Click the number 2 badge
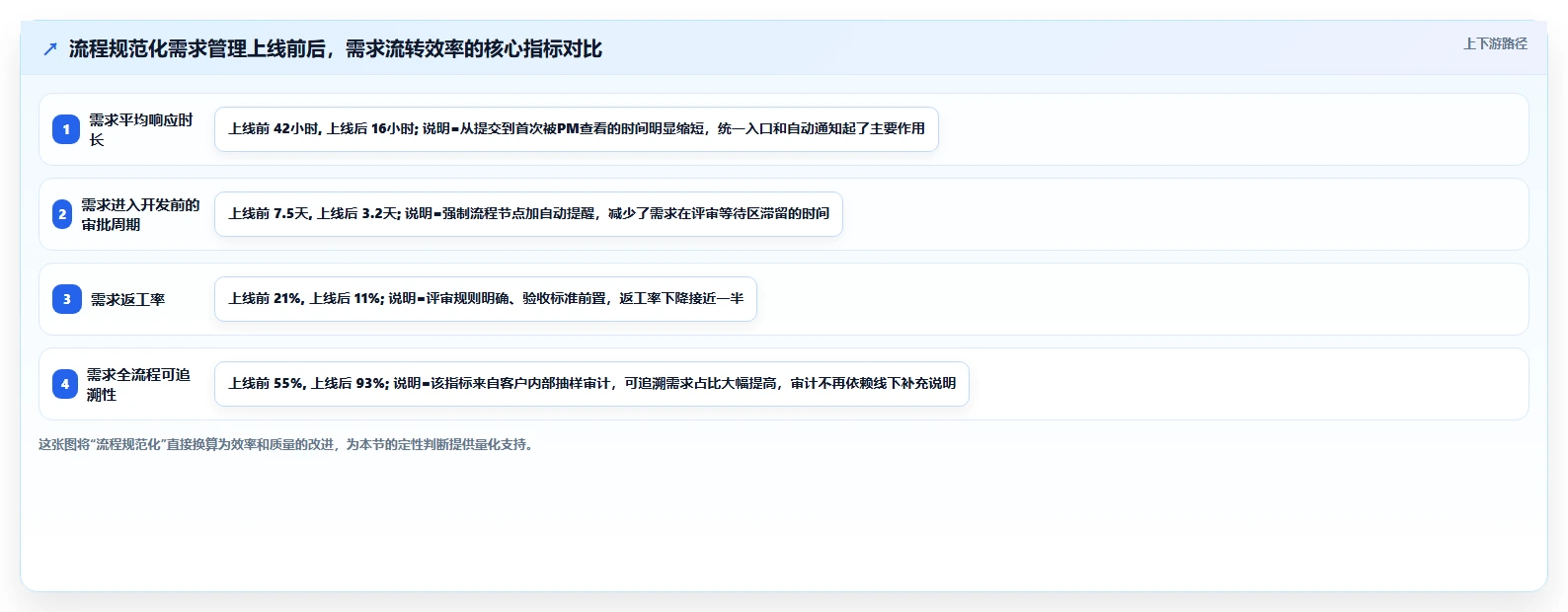The width and height of the screenshot is (1568, 612). (x=62, y=214)
